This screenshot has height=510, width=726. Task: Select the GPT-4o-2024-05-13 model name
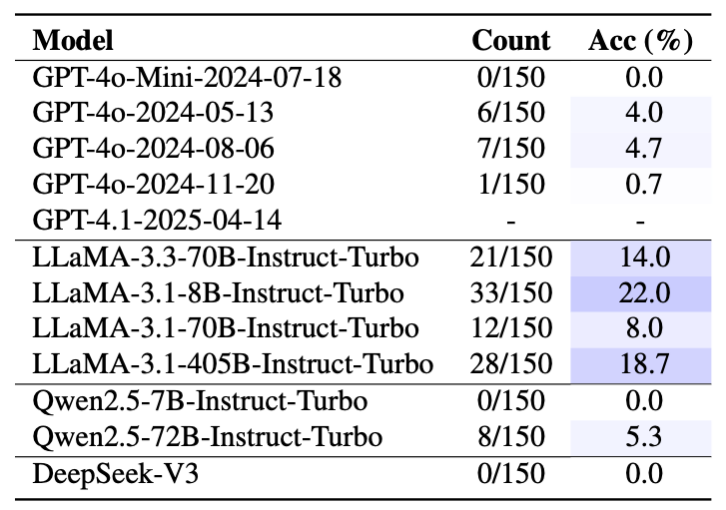(153, 113)
